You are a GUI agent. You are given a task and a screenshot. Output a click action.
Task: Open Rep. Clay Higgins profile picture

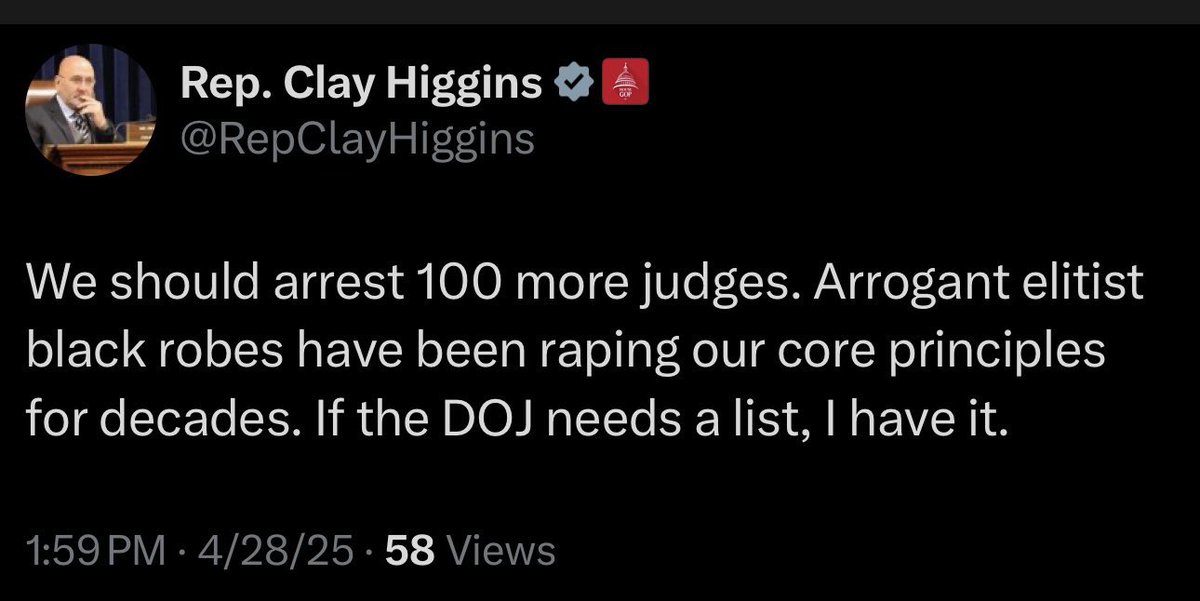coord(91,113)
